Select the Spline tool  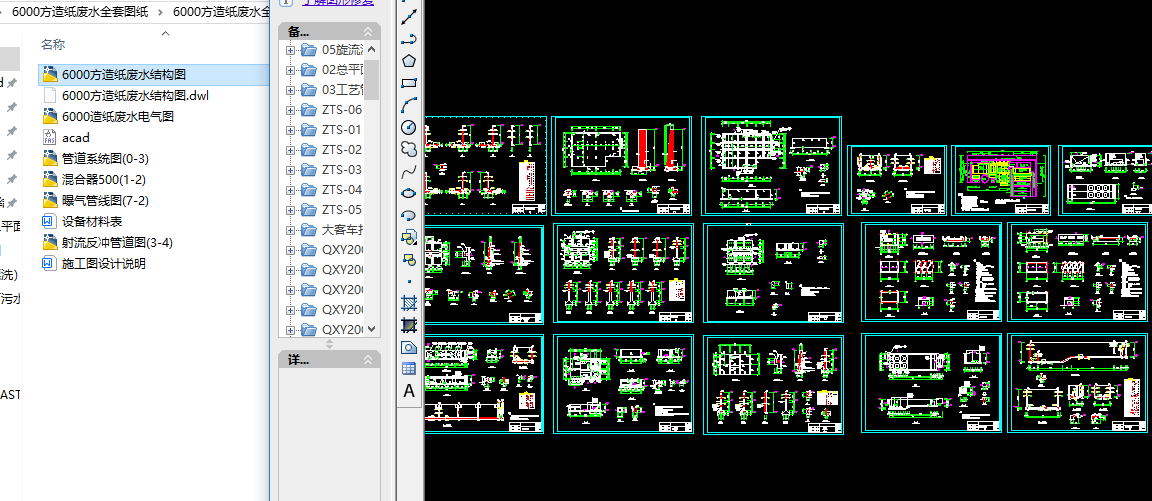pyautogui.click(x=409, y=171)
